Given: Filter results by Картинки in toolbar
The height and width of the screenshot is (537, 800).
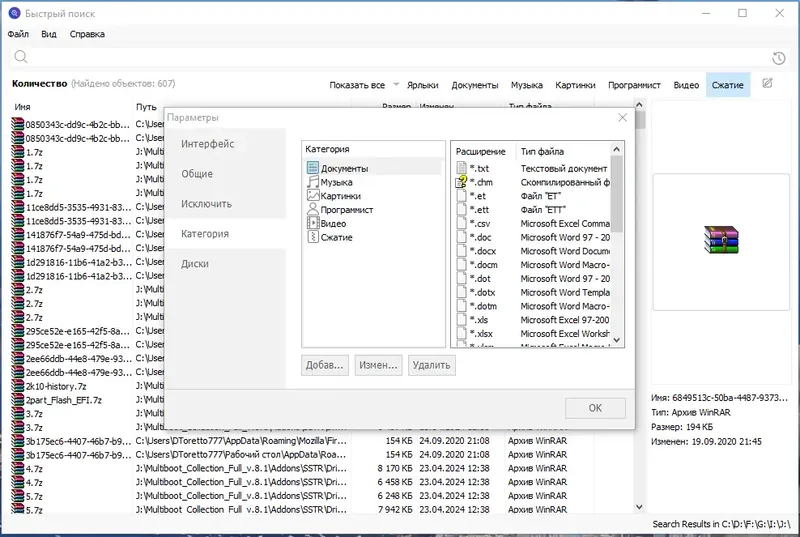Looking at the screenshot, I should (x=575, y=85).
